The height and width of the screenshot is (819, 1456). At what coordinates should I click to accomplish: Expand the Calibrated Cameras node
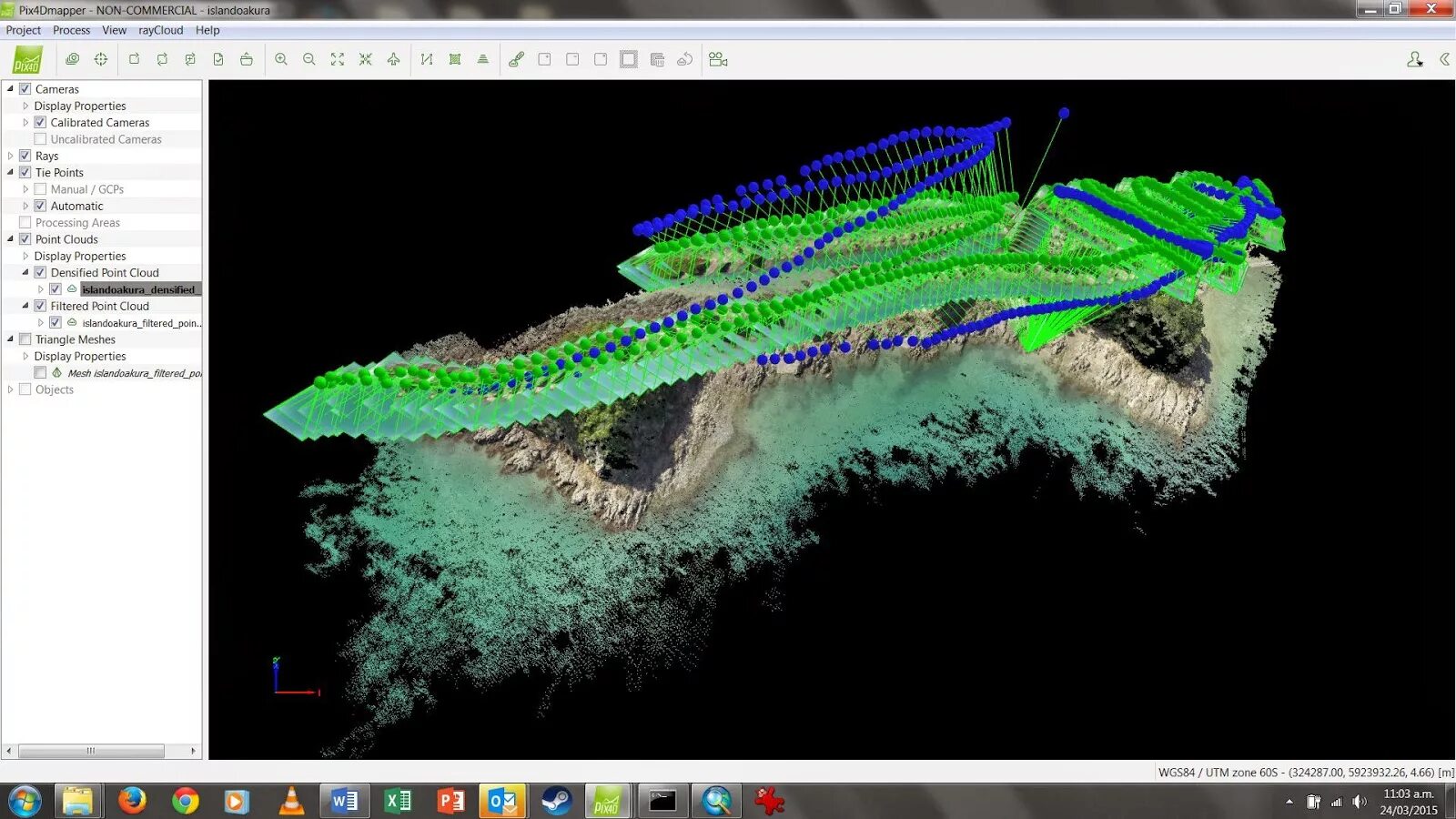(25, 122)
